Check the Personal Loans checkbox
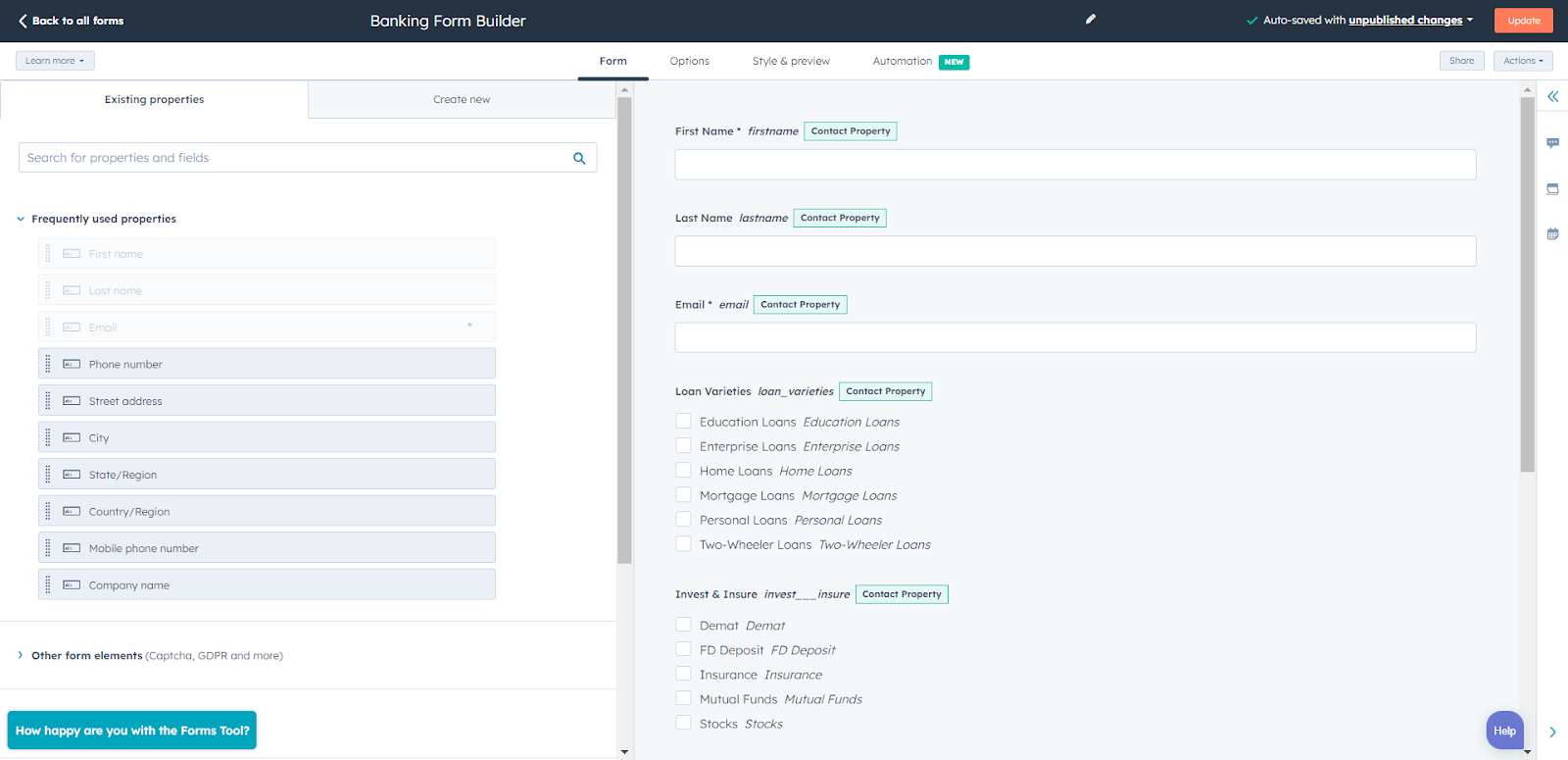The height and width of the screenshot is (760, 1568). [684, 520]
